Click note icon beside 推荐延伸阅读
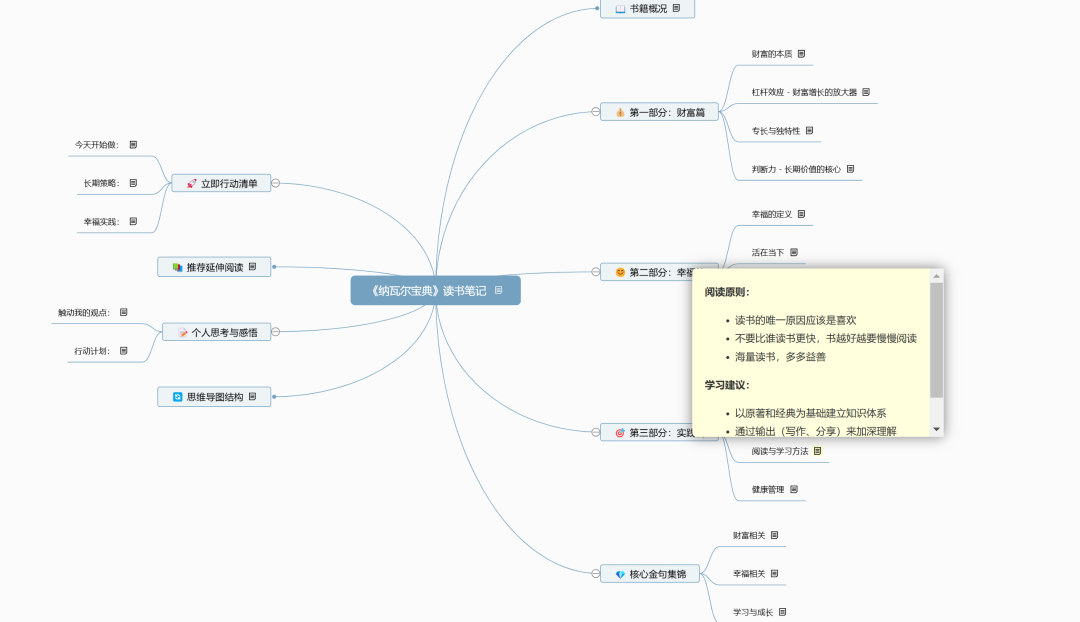Viewport: 1080px width, 622px height. [253, 267]
